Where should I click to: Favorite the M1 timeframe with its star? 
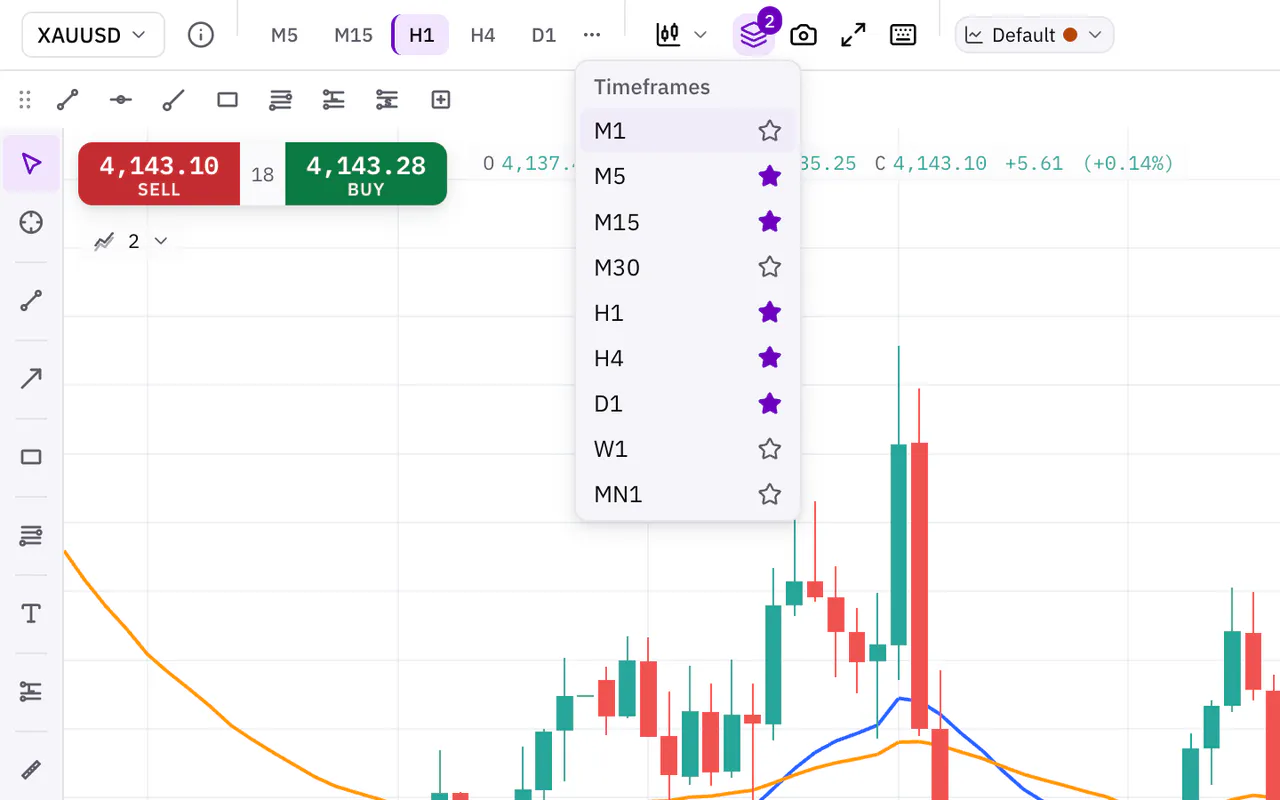769,131
